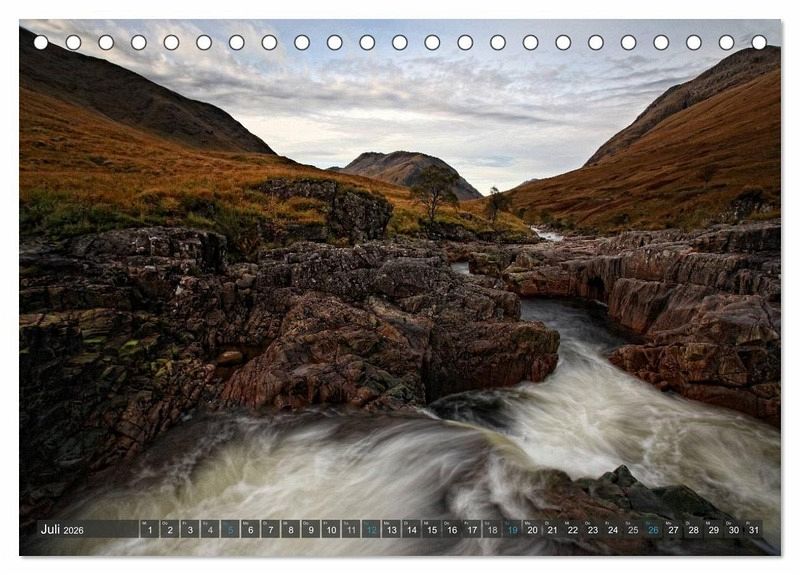Pick day 9 in the date row
This screenshot has height=575, width=800.
(x=311, y=529)
